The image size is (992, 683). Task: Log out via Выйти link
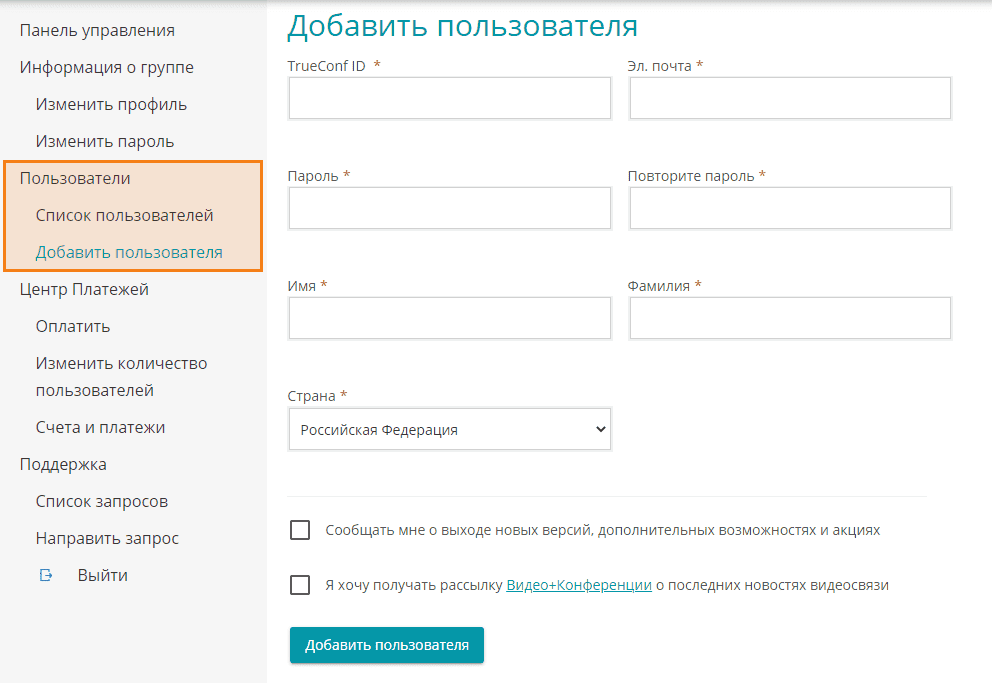[x=102, y=575]
